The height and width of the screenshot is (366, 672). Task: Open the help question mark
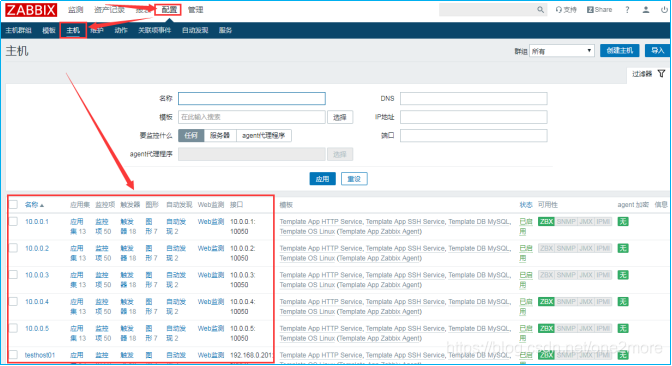tap(627, 9)
